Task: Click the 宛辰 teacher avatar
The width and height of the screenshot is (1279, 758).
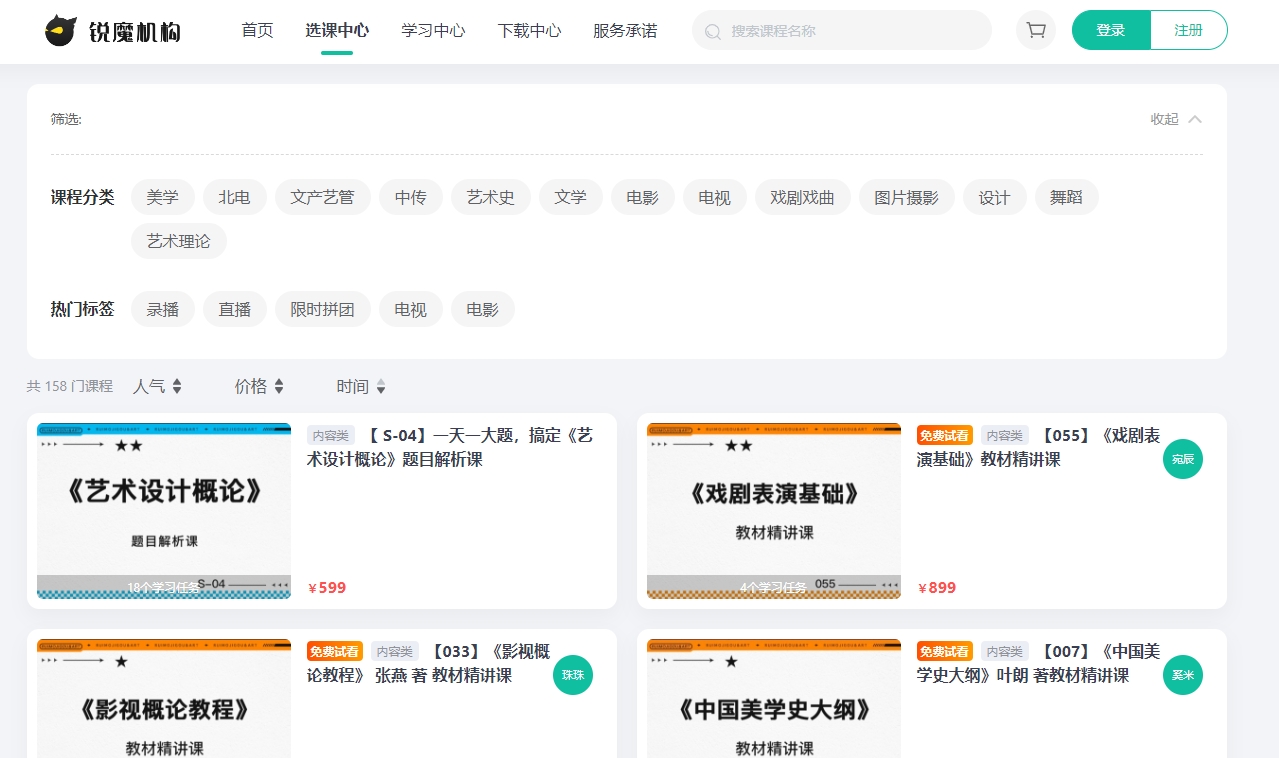Action: (1183, 459)
